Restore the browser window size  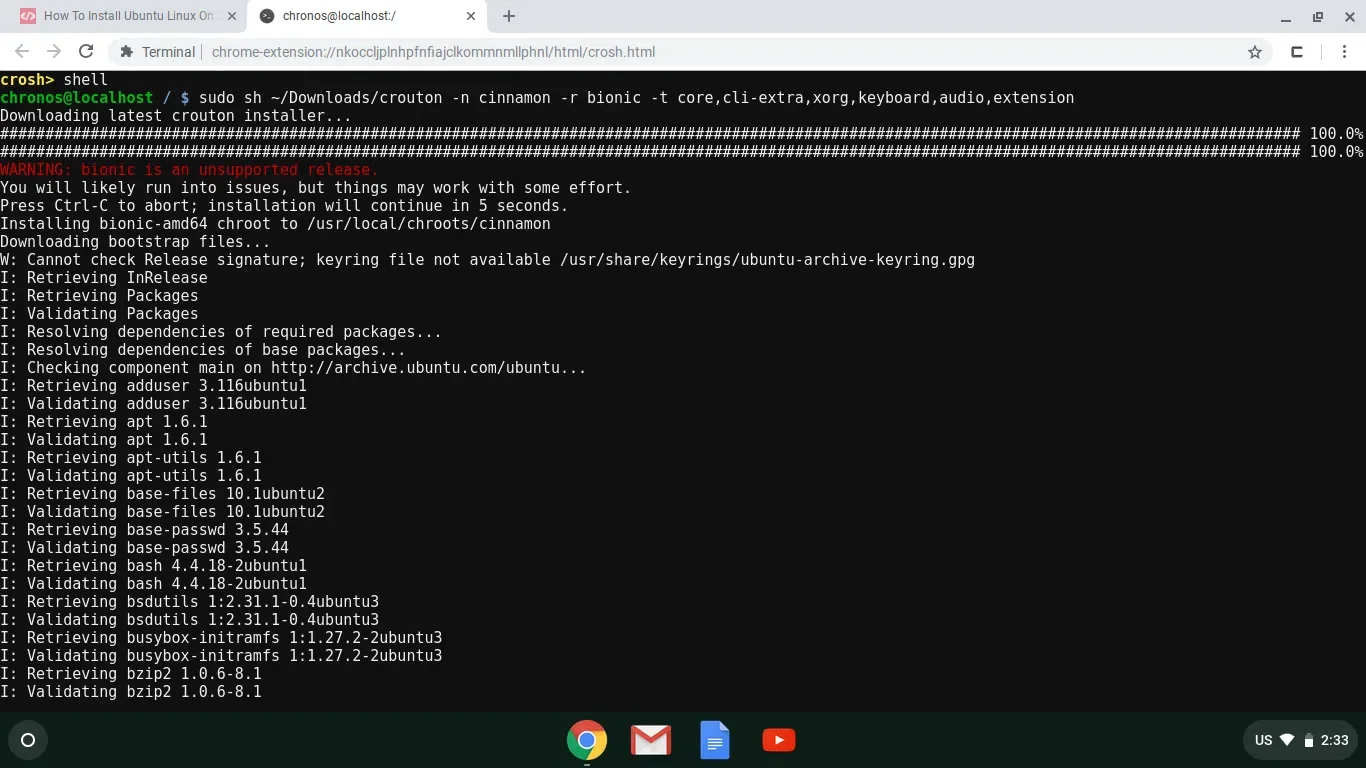pos(1317,17)
